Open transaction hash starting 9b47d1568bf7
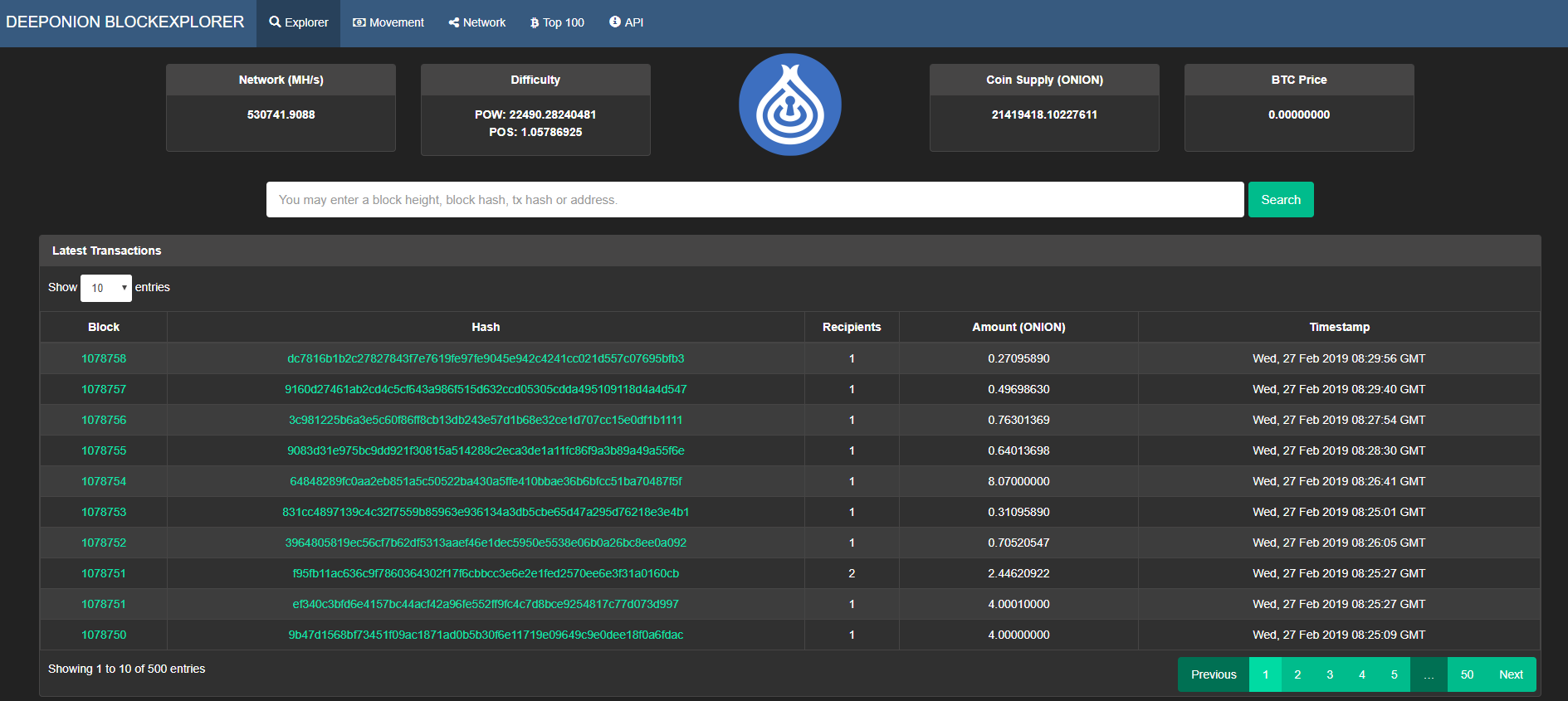 [486, 635]
